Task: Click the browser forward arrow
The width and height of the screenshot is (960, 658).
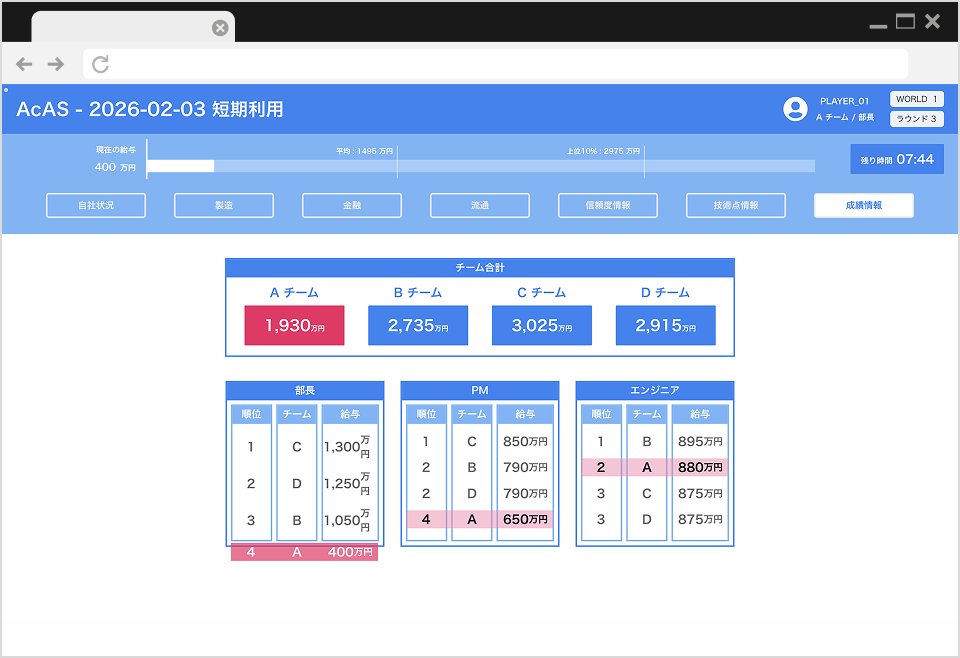Action: (x=56, y=64)
